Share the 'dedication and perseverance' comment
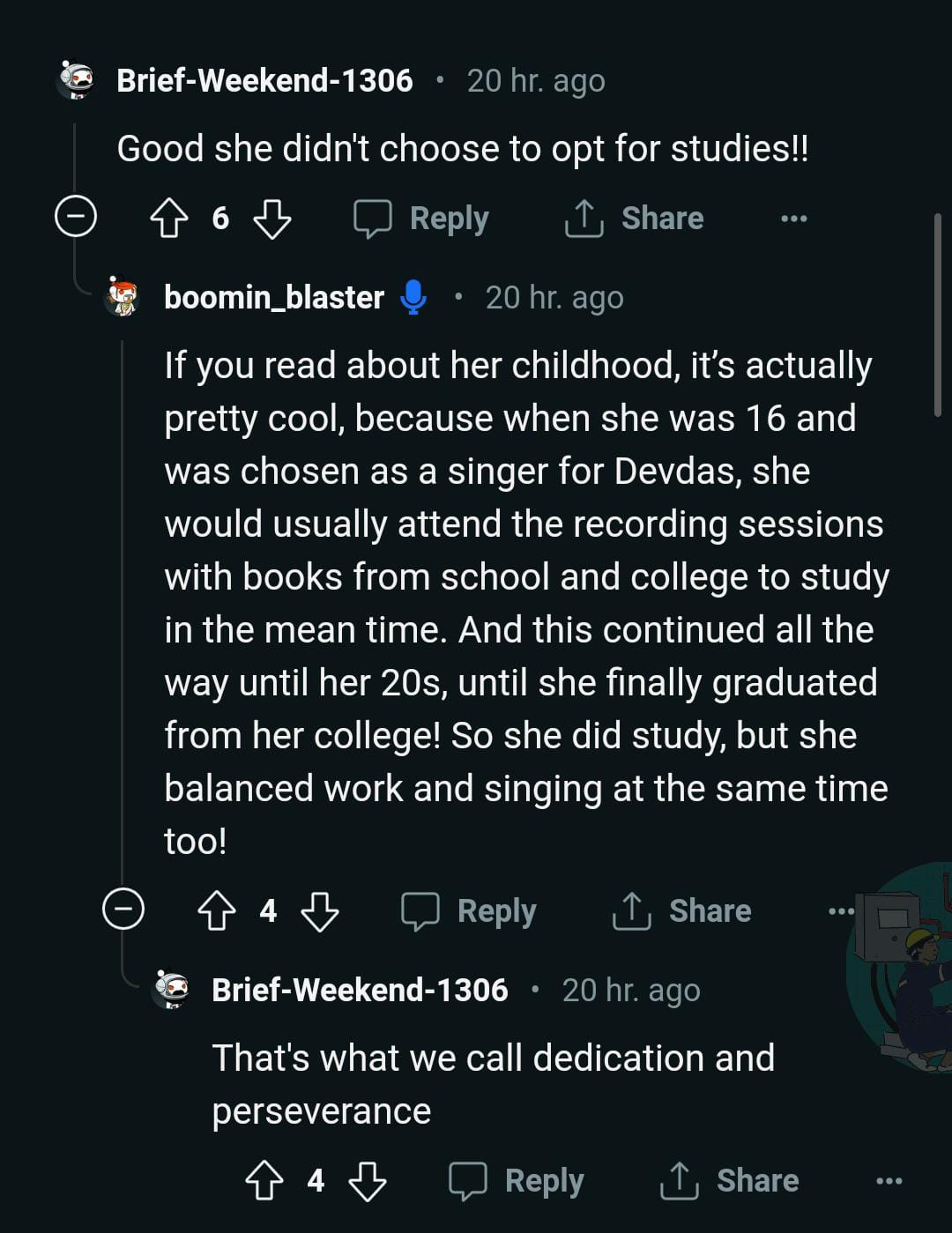952x1233 pixels. click(x=730, y=1181)
